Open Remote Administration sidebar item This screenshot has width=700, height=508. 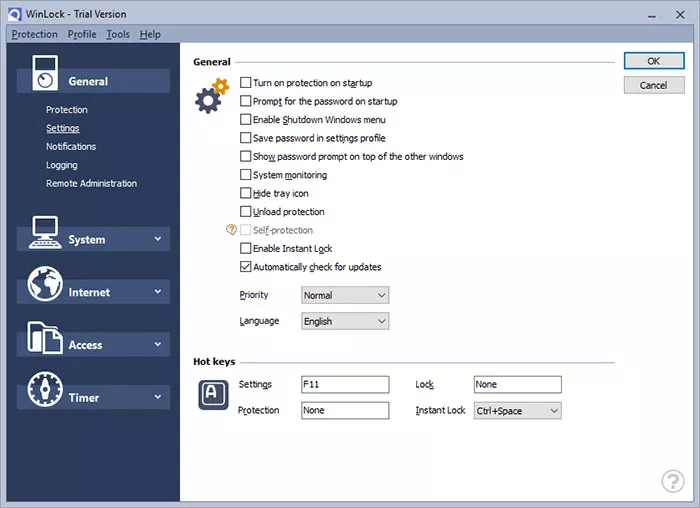(92, 183)
